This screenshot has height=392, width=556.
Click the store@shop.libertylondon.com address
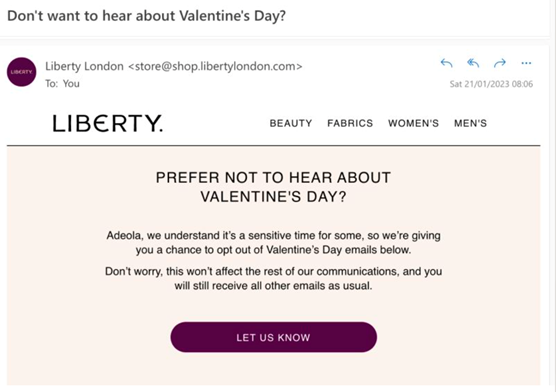[x=215, y=66]
